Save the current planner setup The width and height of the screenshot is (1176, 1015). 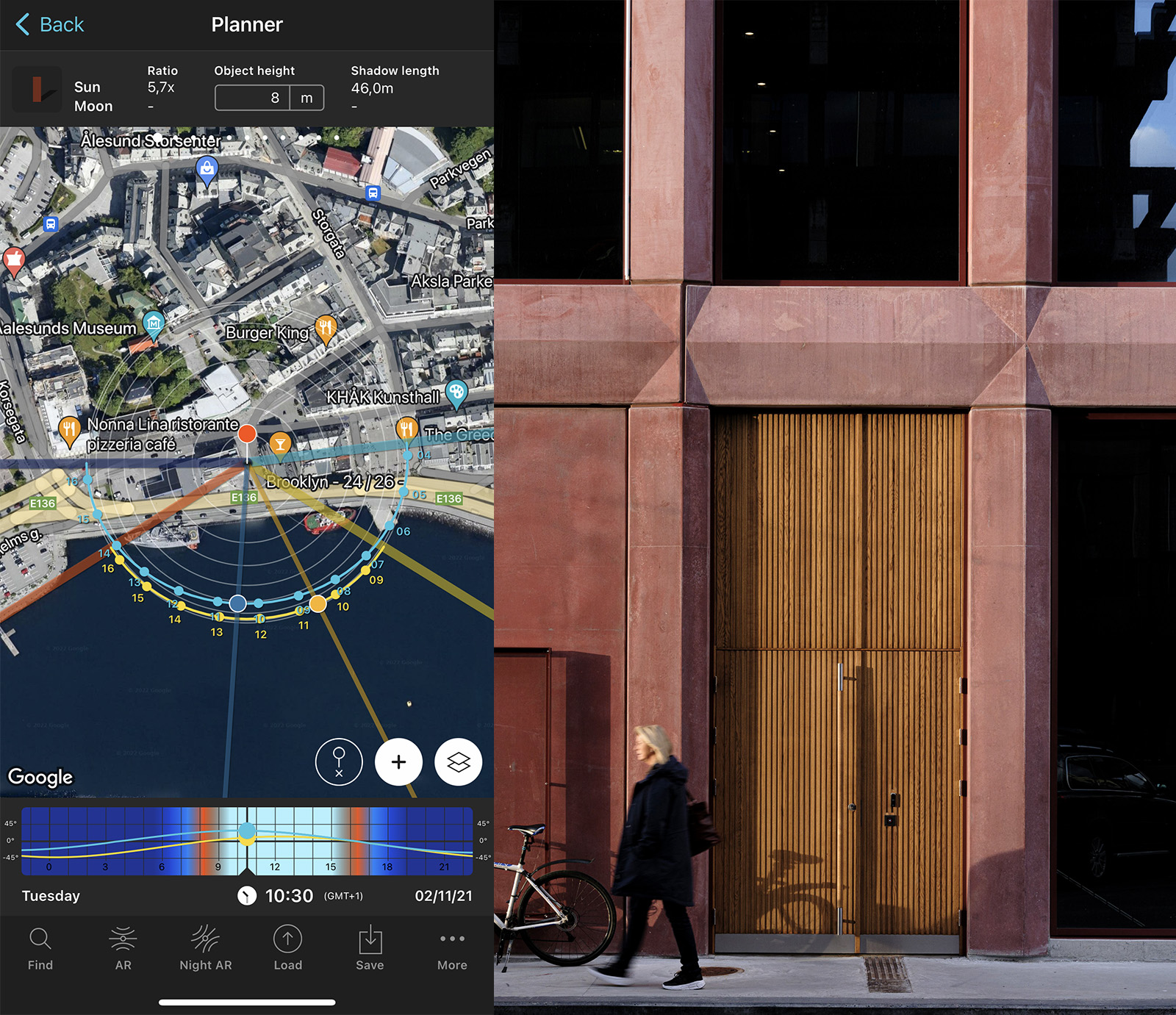pos(370,948)
